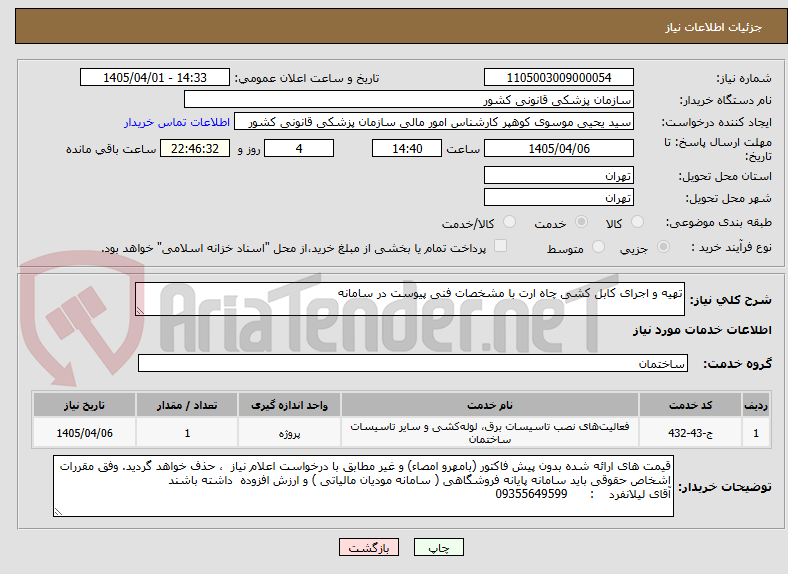Click the جزئیات اطلاعات نیاز header title
The height and width of the screenshot is (574, 788).
click(713, 27)
